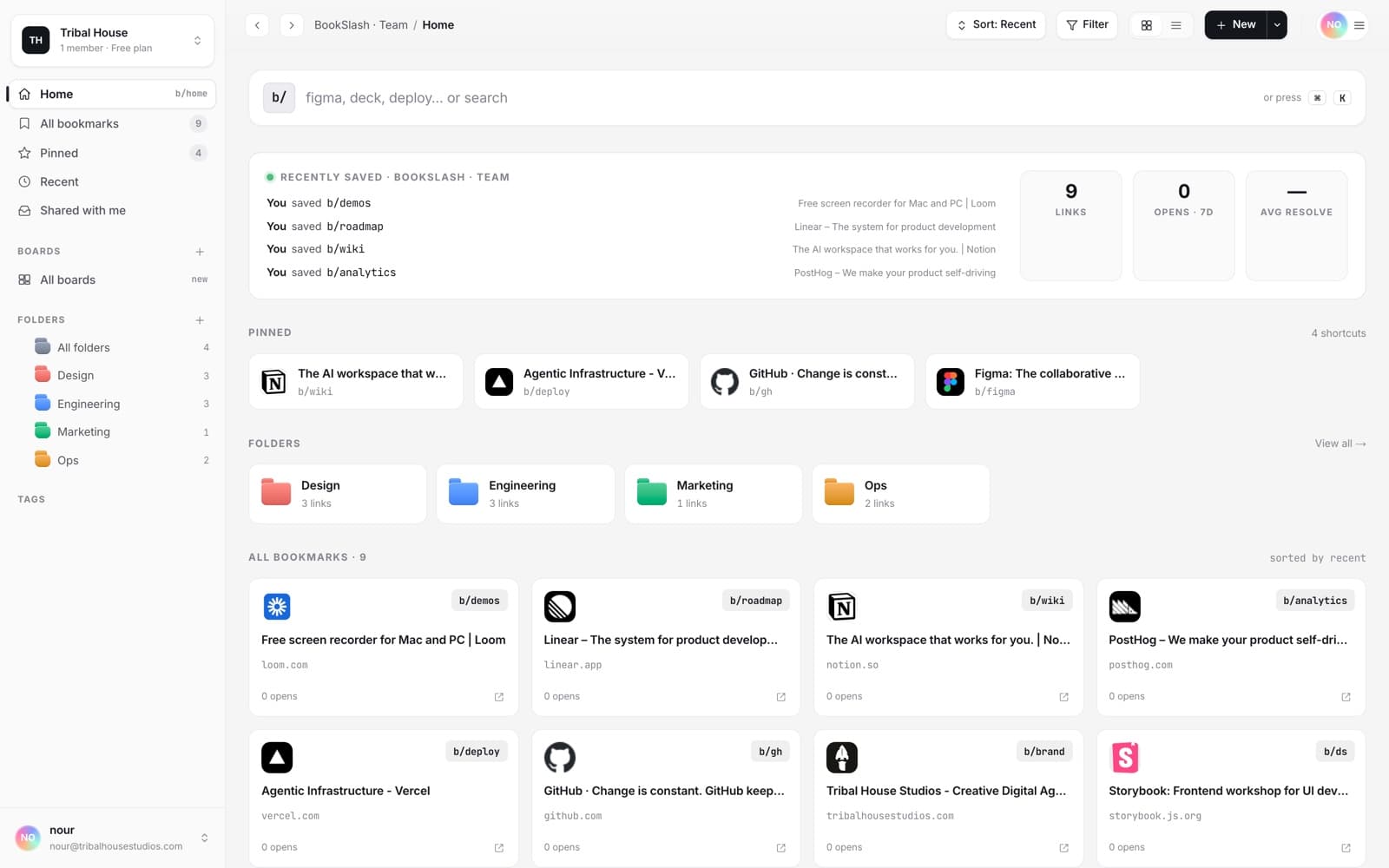This screenshot has height=868, width=1389.
Task: Click the 0 OPENS · 7D stat card
Action: tap(1184, 226)
